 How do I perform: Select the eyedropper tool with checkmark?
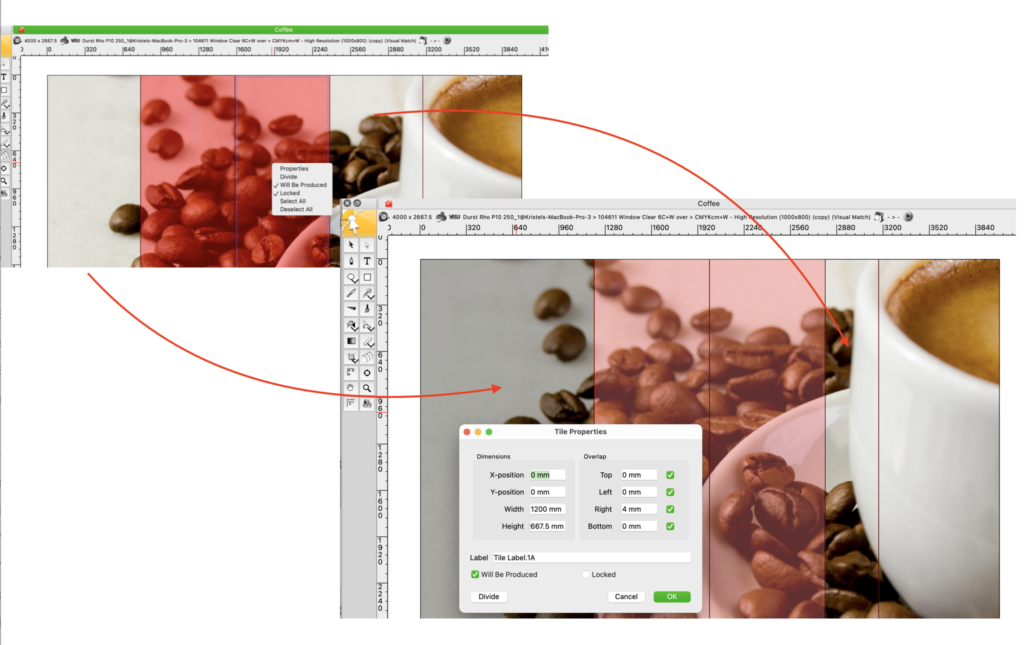[x=367, y=293]
